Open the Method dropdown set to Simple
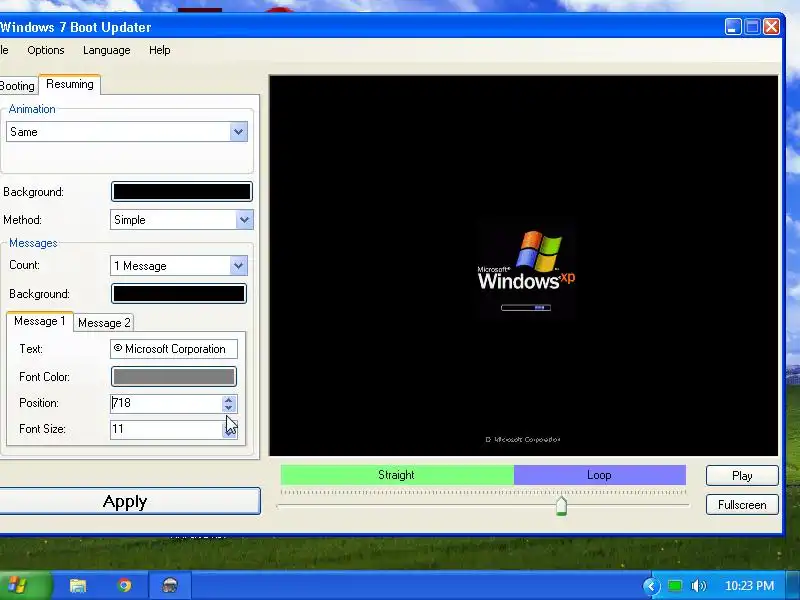This screenshot has width=800, height=600. 182,220
